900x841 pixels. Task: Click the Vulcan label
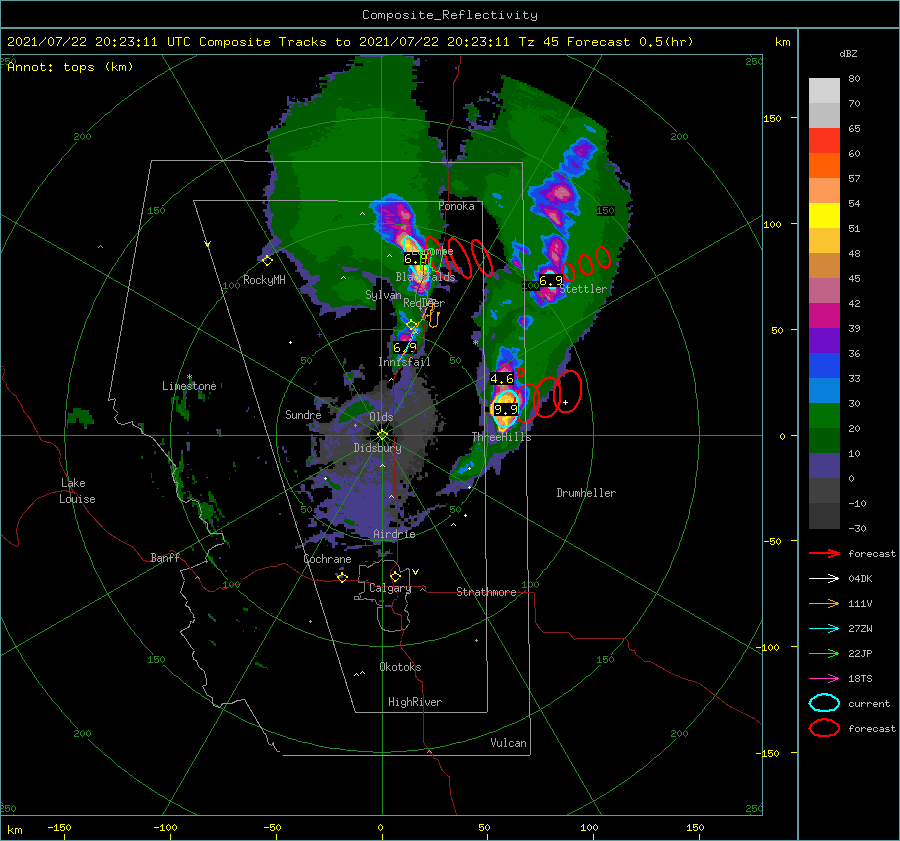click(x=508, y=743)
